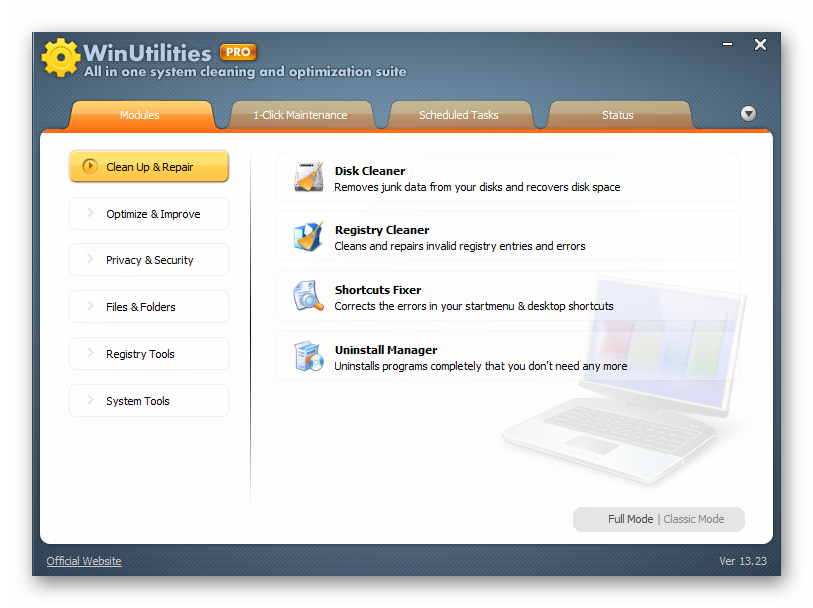Image resolution: width=813 pixels, height=608 pixels.
Task: Click the play icon on Clean Up & Repair
Action: [90, 166]
